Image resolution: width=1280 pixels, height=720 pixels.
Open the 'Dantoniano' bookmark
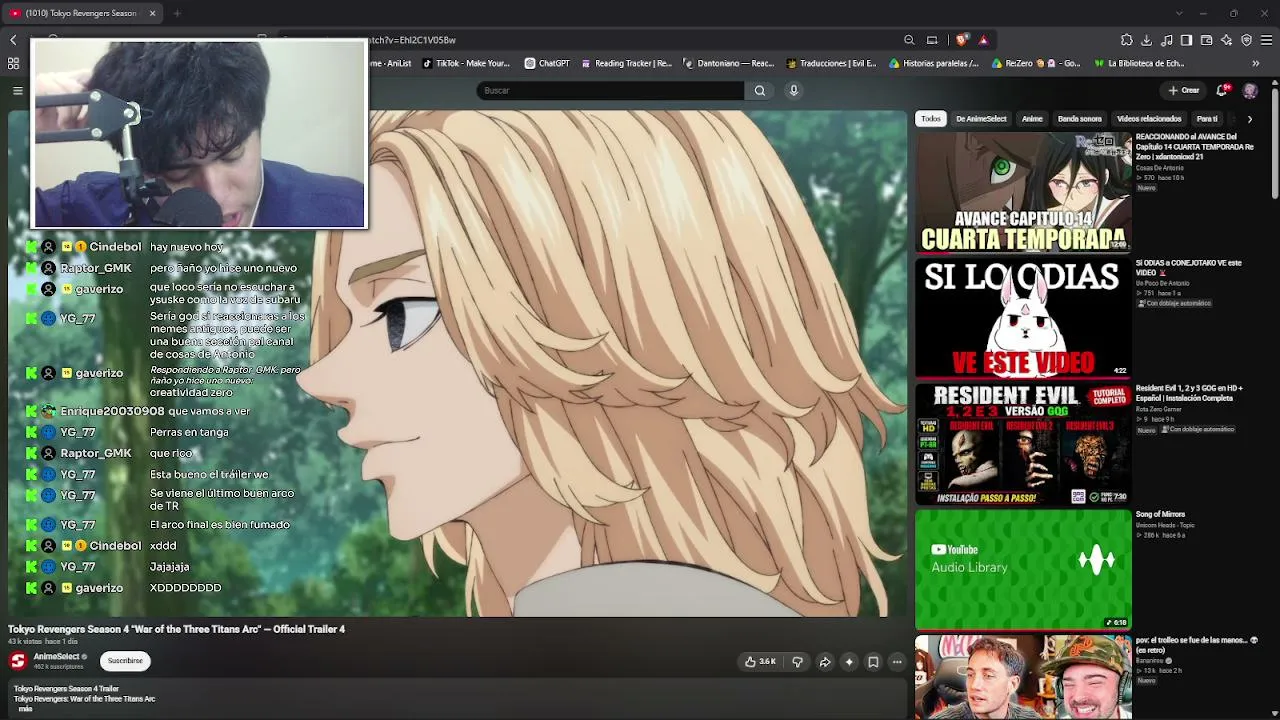click(x=729, y=63)
